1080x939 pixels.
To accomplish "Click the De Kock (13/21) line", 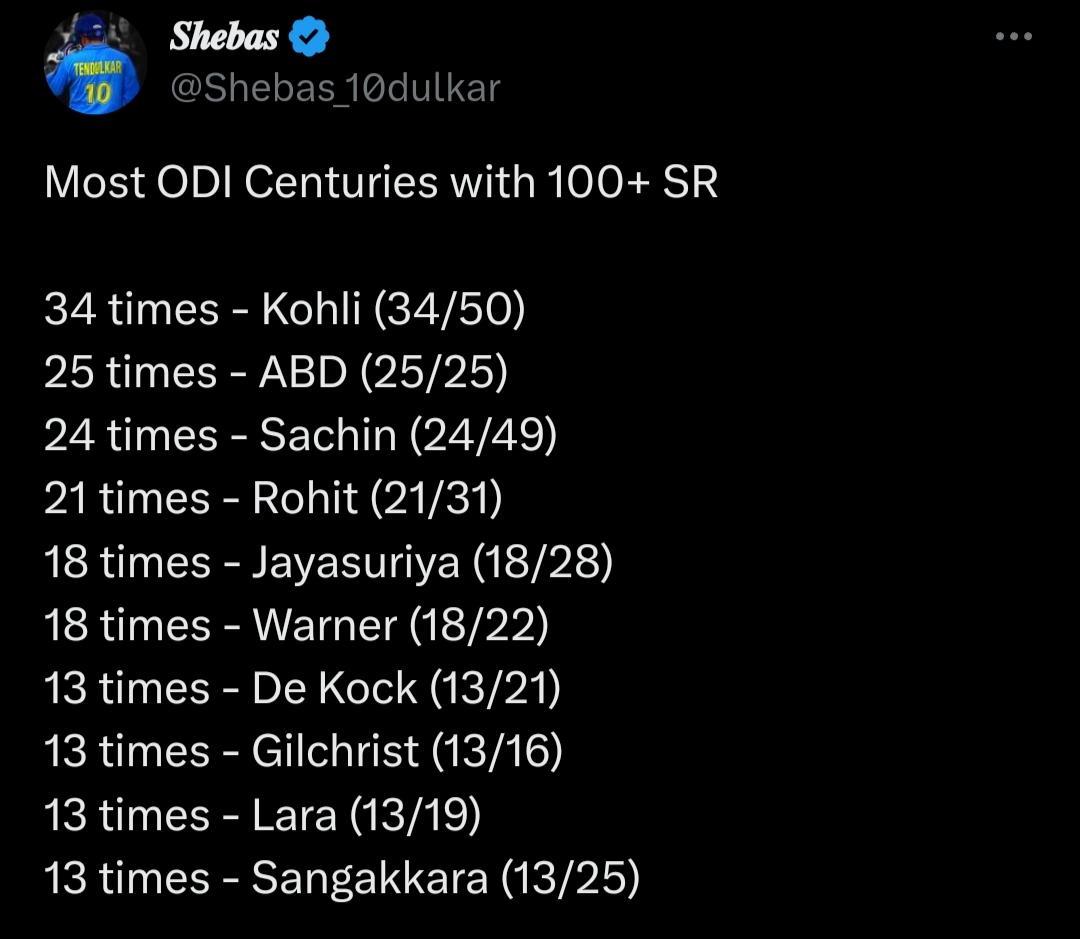I will click(302, 688).
